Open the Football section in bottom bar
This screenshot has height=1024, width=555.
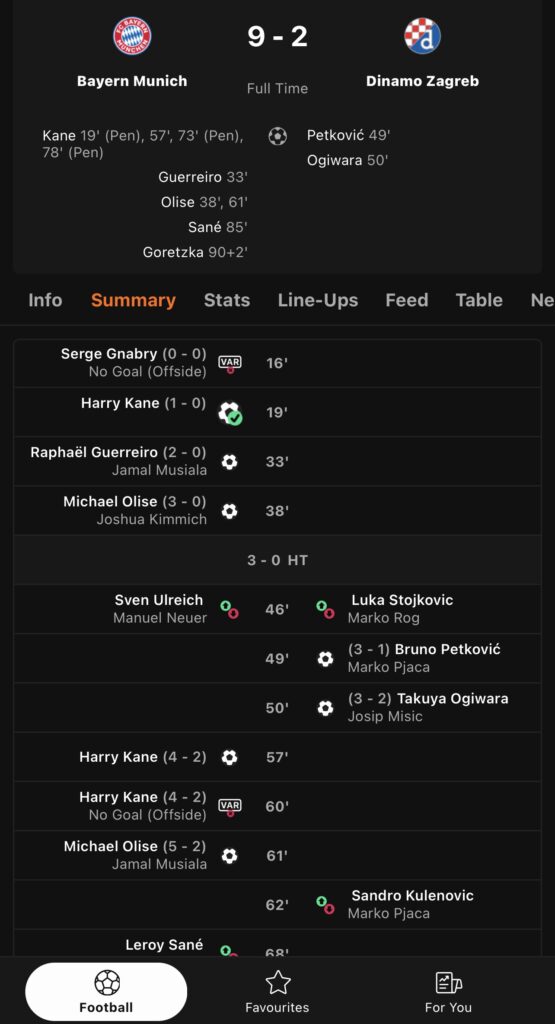click(106, 991)
